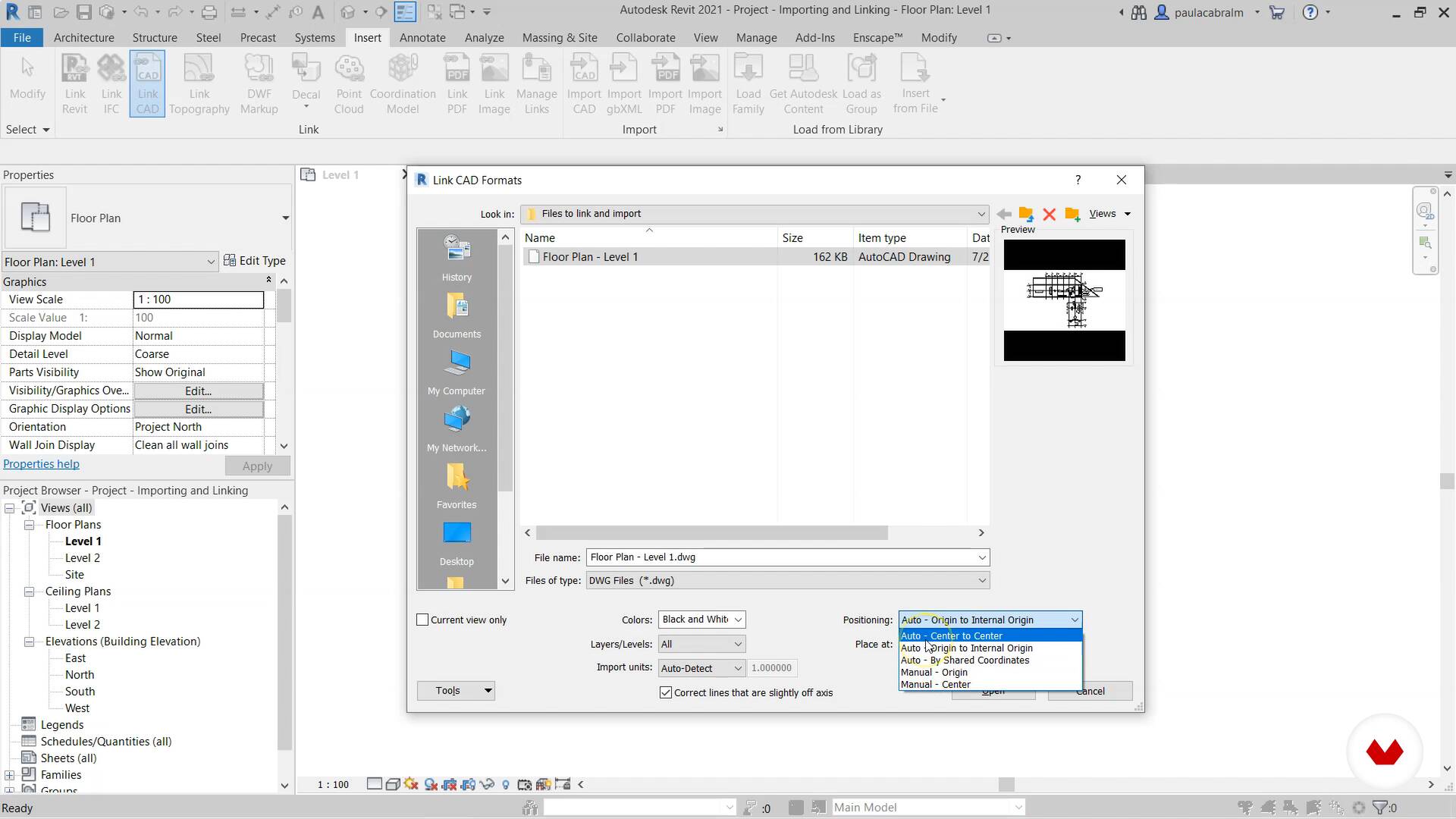Image resolution: width=1456 pixels, height=819 pixels.
Task: Collapse the Floor Plans tree node
Action: (x=29, y=525)
